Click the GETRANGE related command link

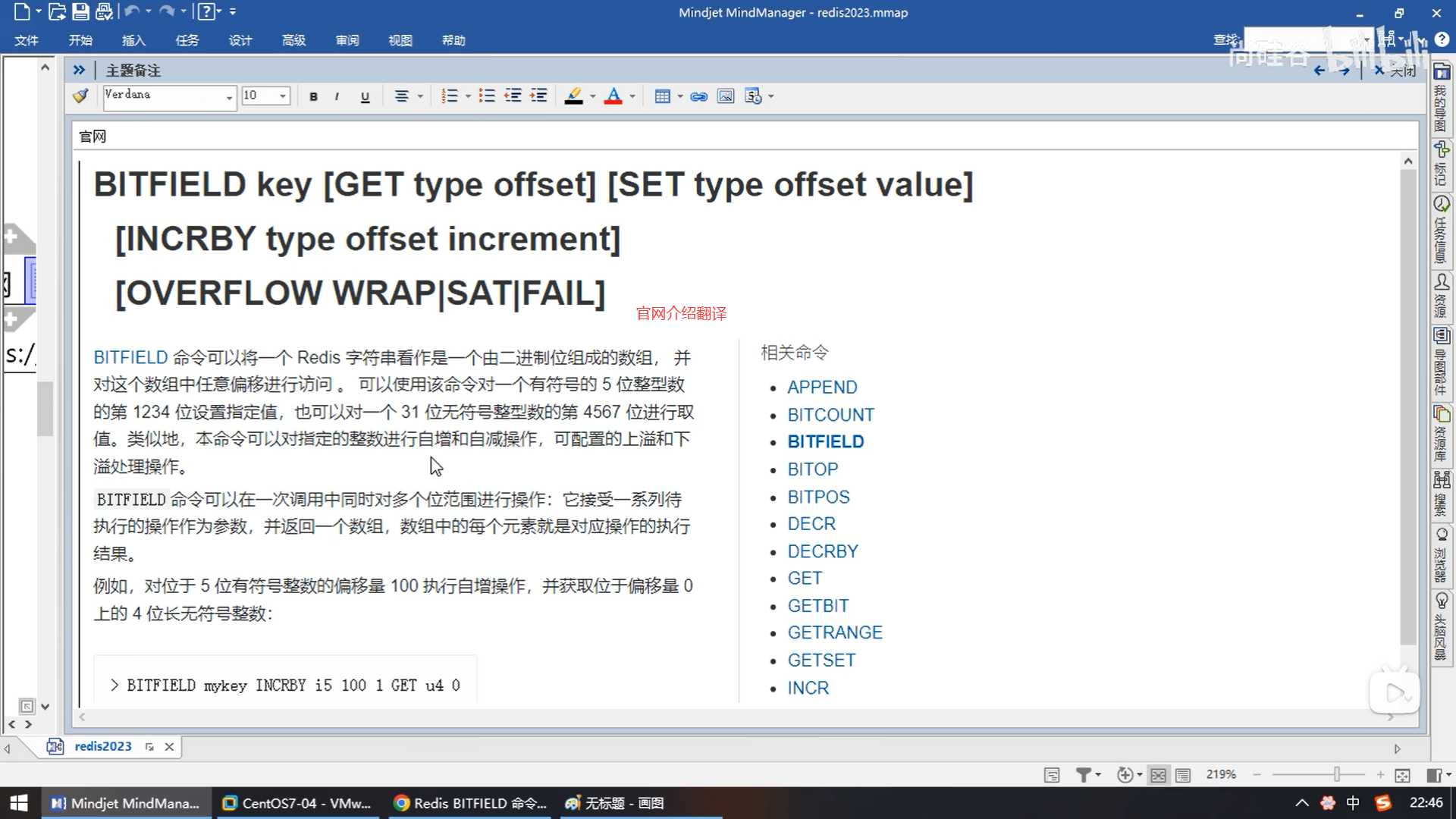coord(834,632)
